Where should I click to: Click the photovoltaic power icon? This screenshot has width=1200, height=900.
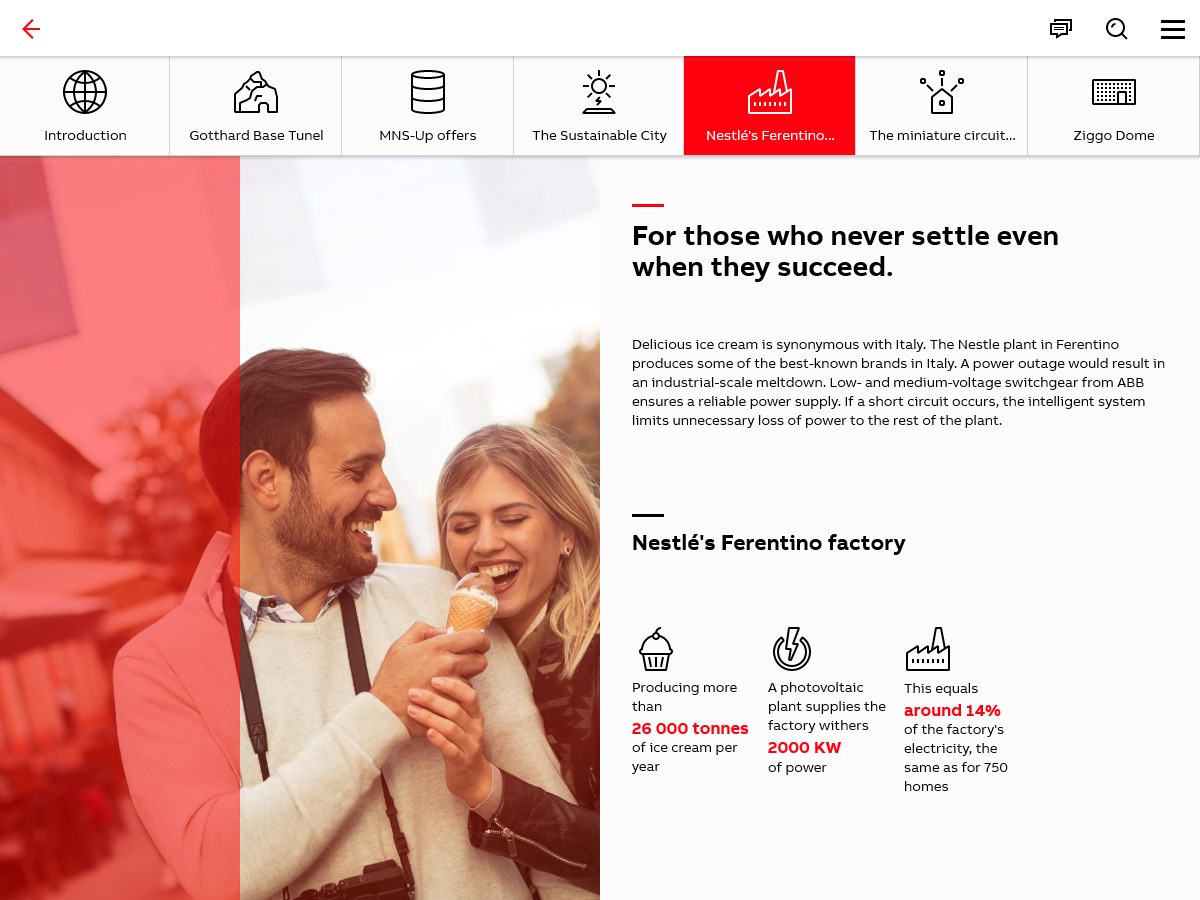(792, 649)
